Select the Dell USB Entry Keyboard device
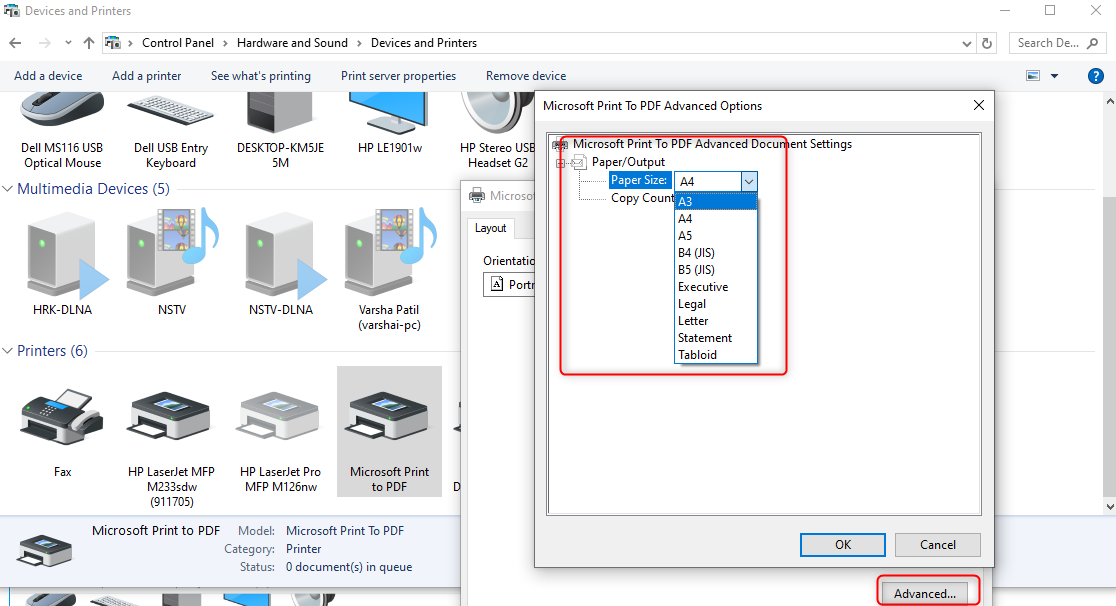 pos(171,132)
